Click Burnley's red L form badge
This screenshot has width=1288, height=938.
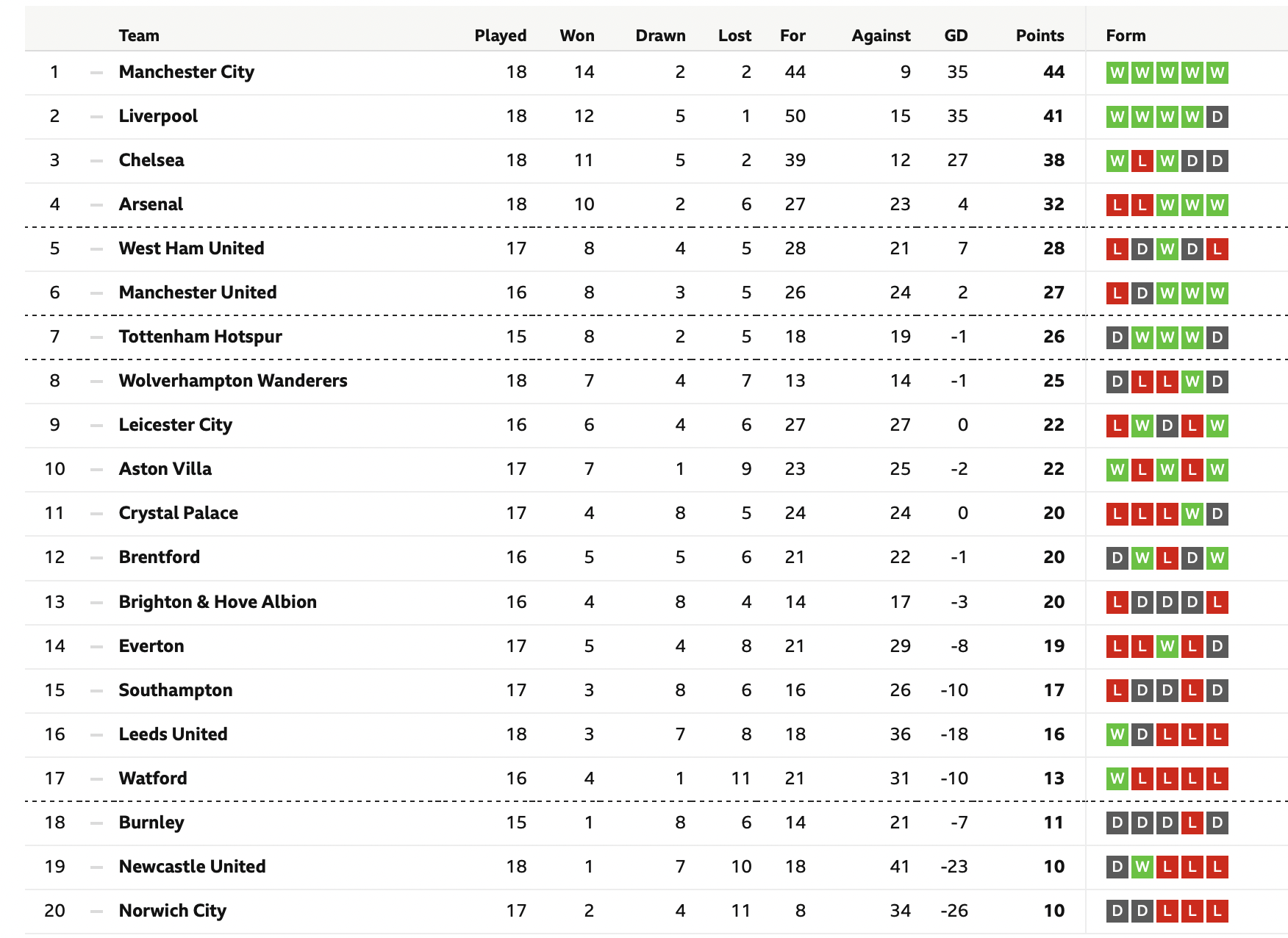[1192, 823]
